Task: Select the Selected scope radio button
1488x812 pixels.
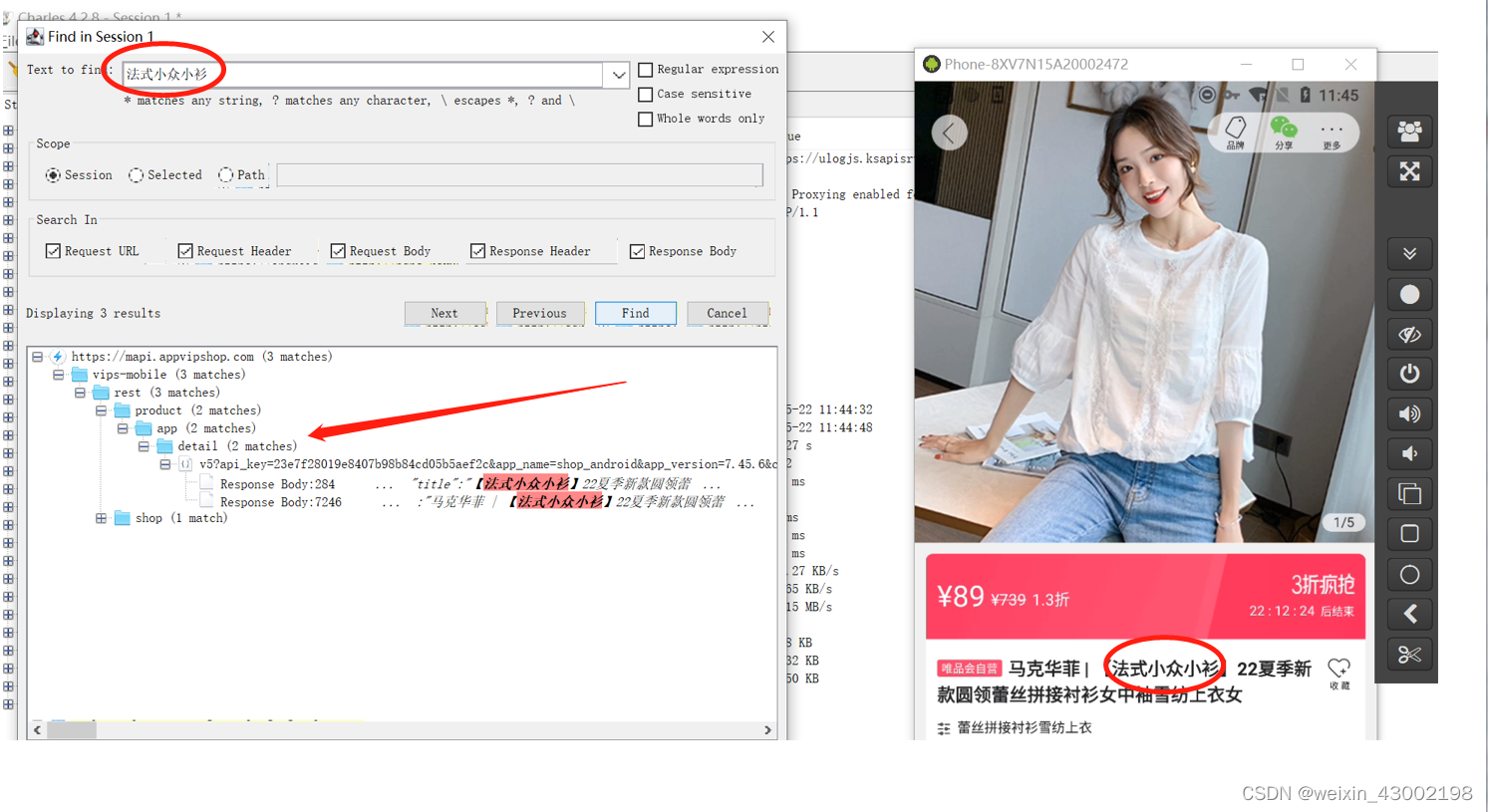Action: pyautogui.click(x=136, y=175)
